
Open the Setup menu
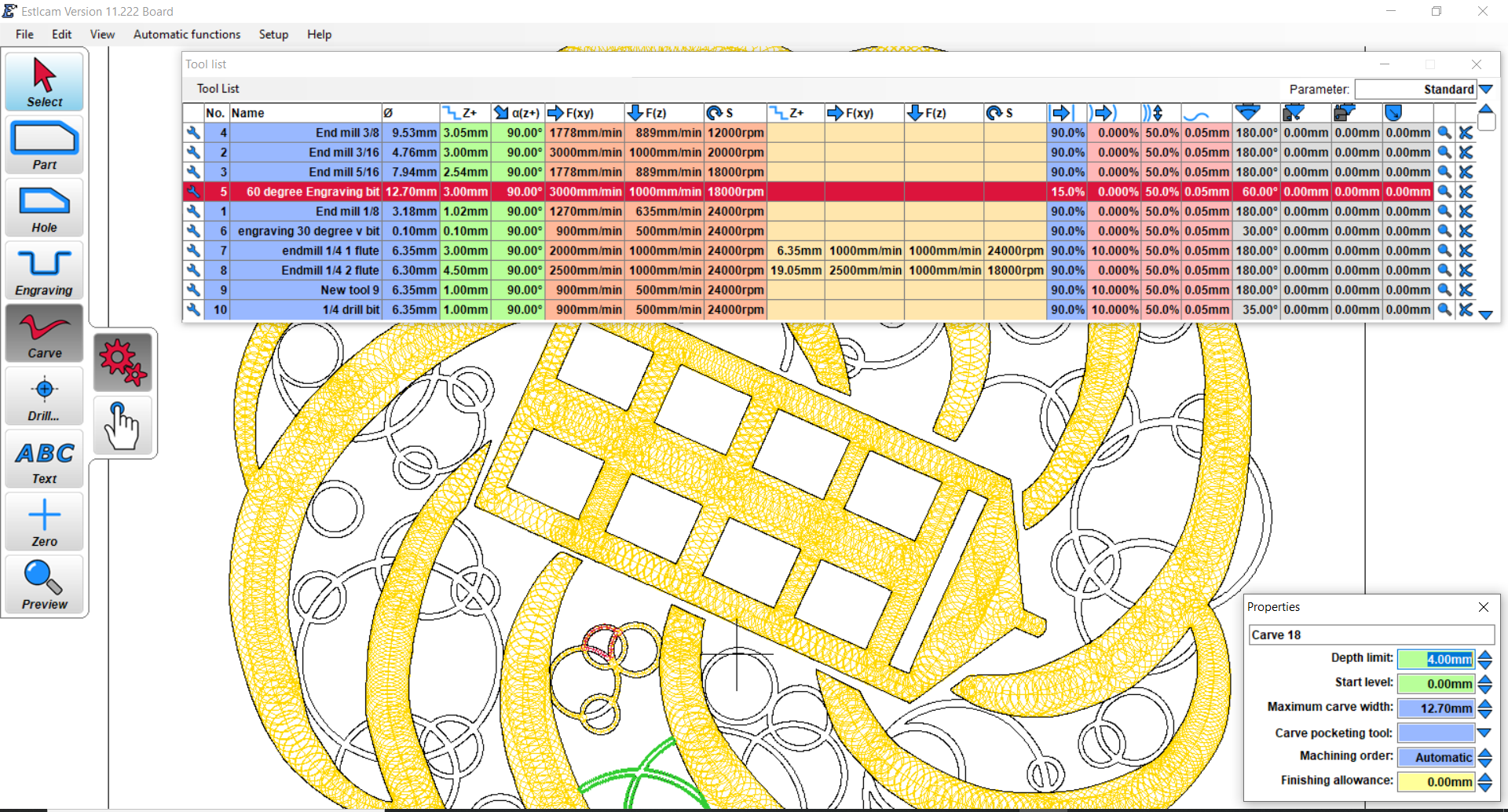point(273,35)
